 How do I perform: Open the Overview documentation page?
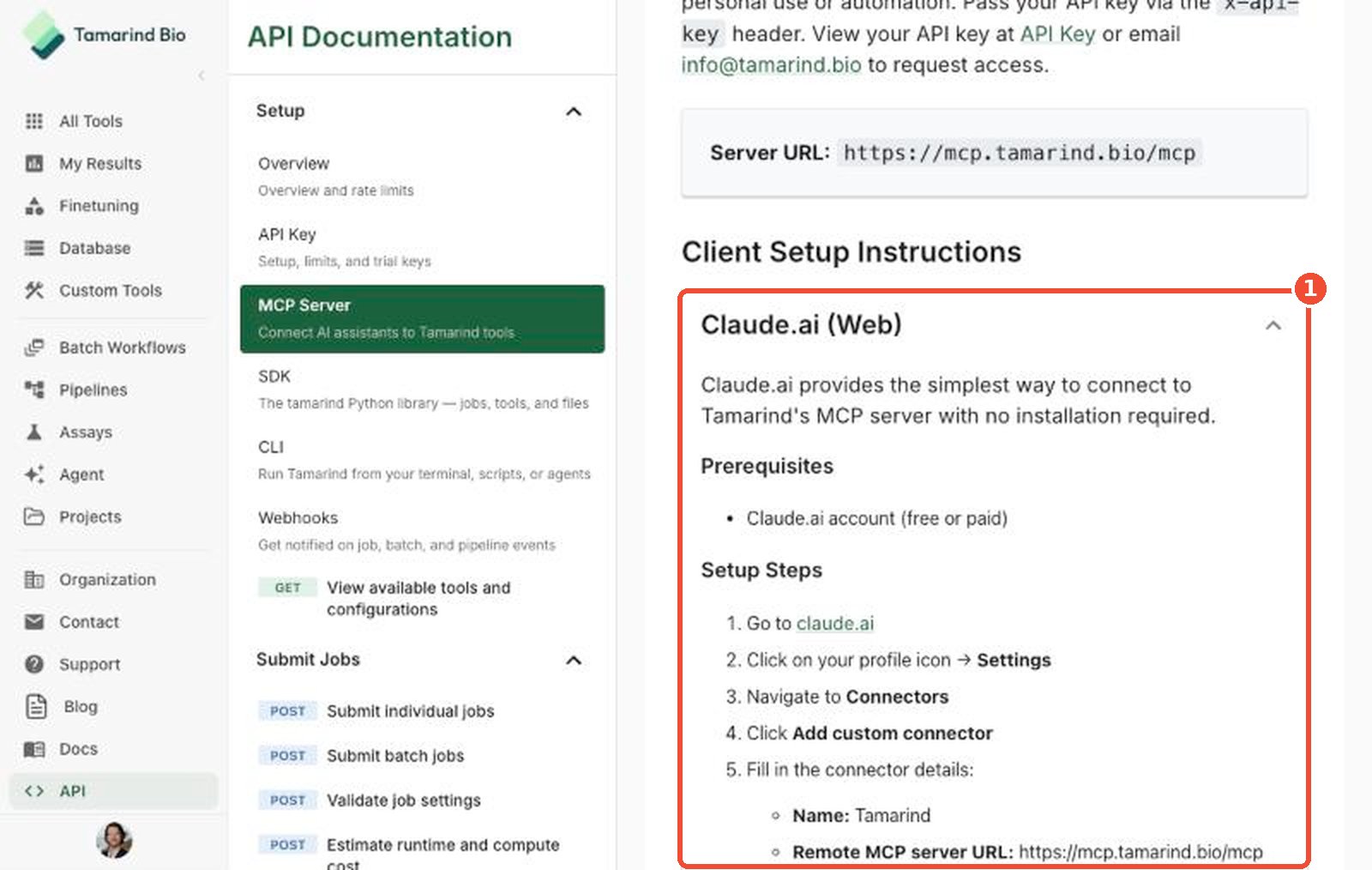422,176
